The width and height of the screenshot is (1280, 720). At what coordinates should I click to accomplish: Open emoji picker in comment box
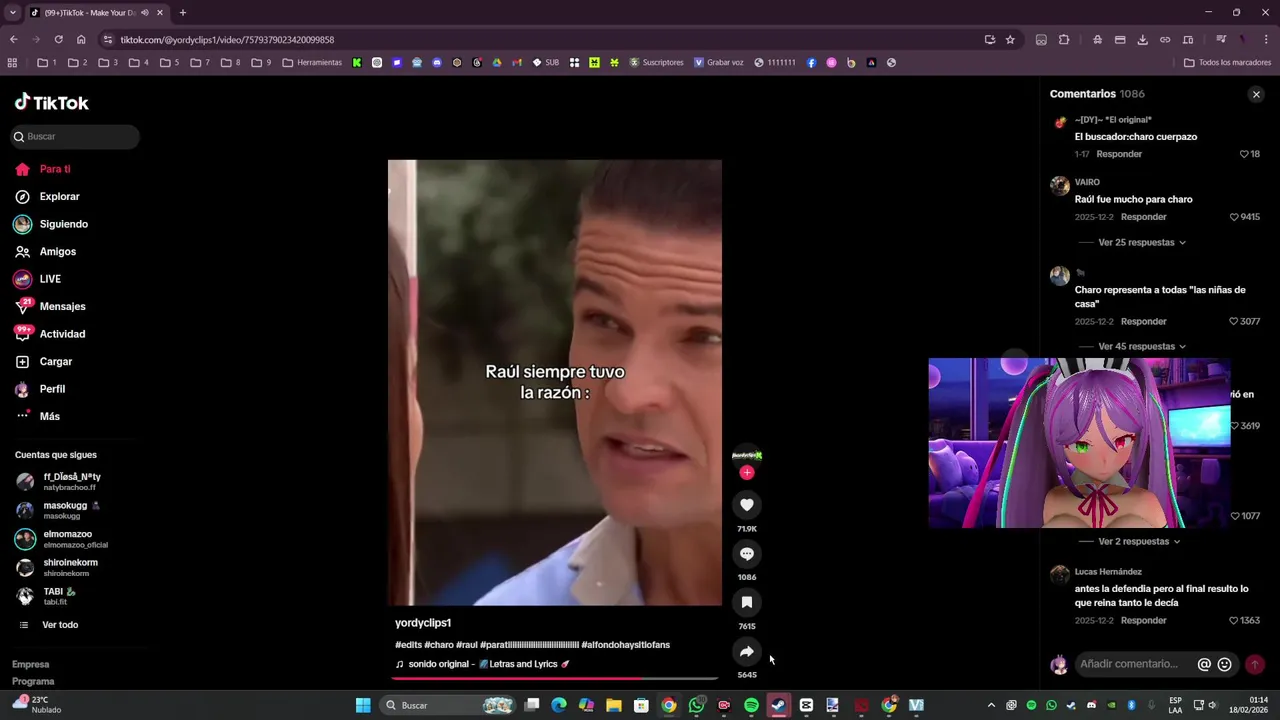pos(1224,664)
